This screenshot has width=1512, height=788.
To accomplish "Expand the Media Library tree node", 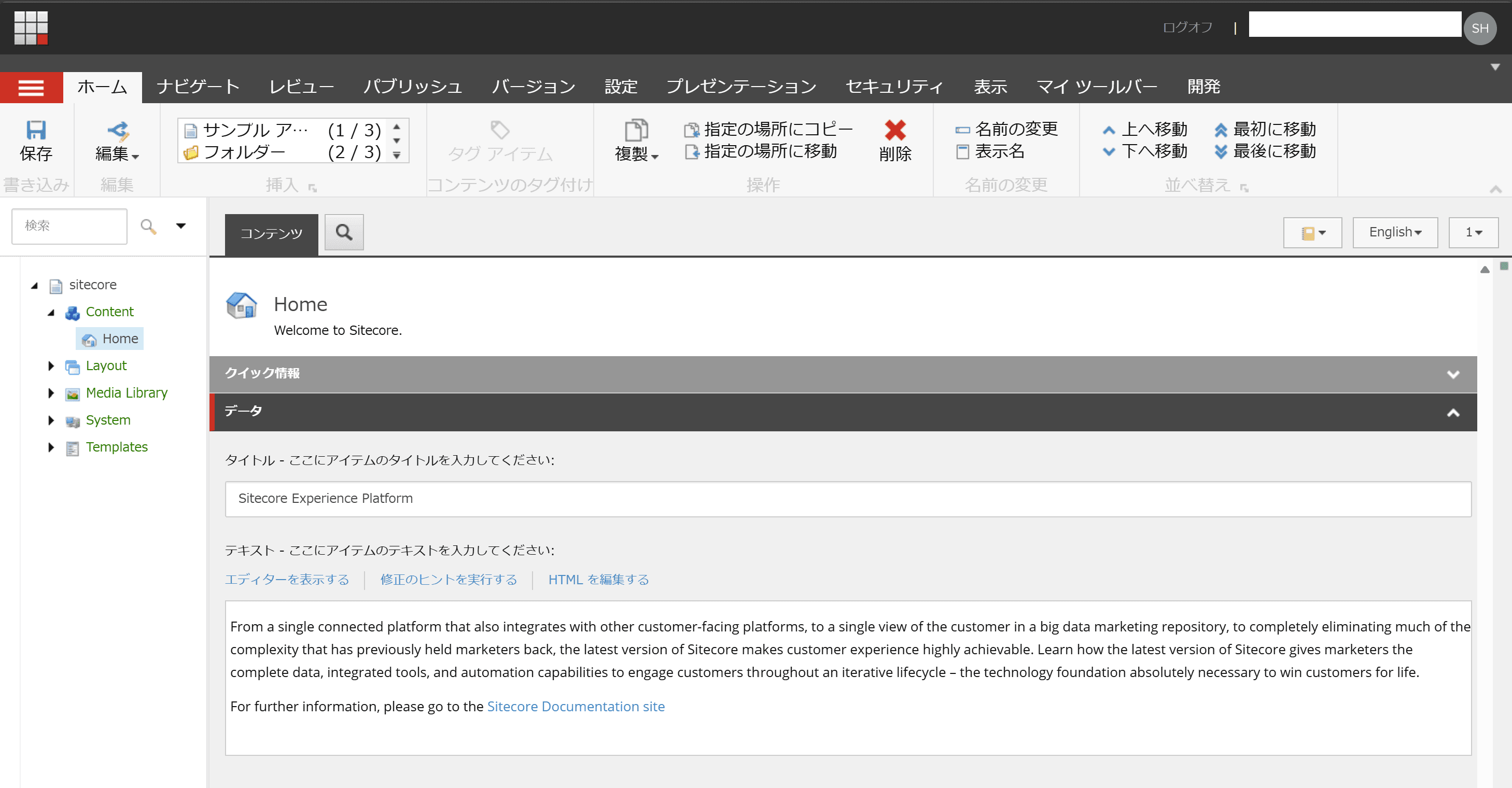I will pos(51,393).
